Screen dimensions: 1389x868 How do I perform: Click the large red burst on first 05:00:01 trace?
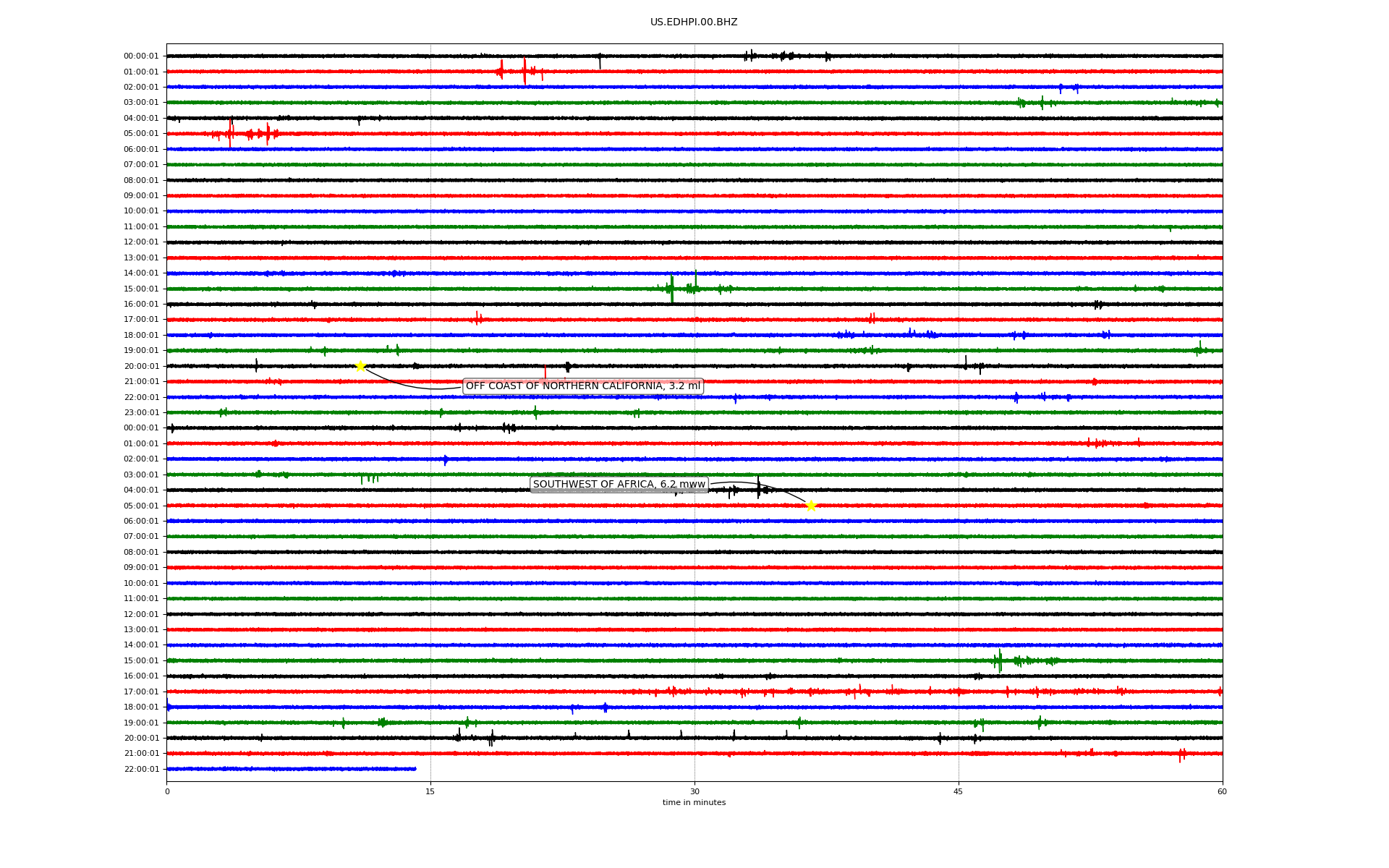pyautogui.click(x=231, y=133)
